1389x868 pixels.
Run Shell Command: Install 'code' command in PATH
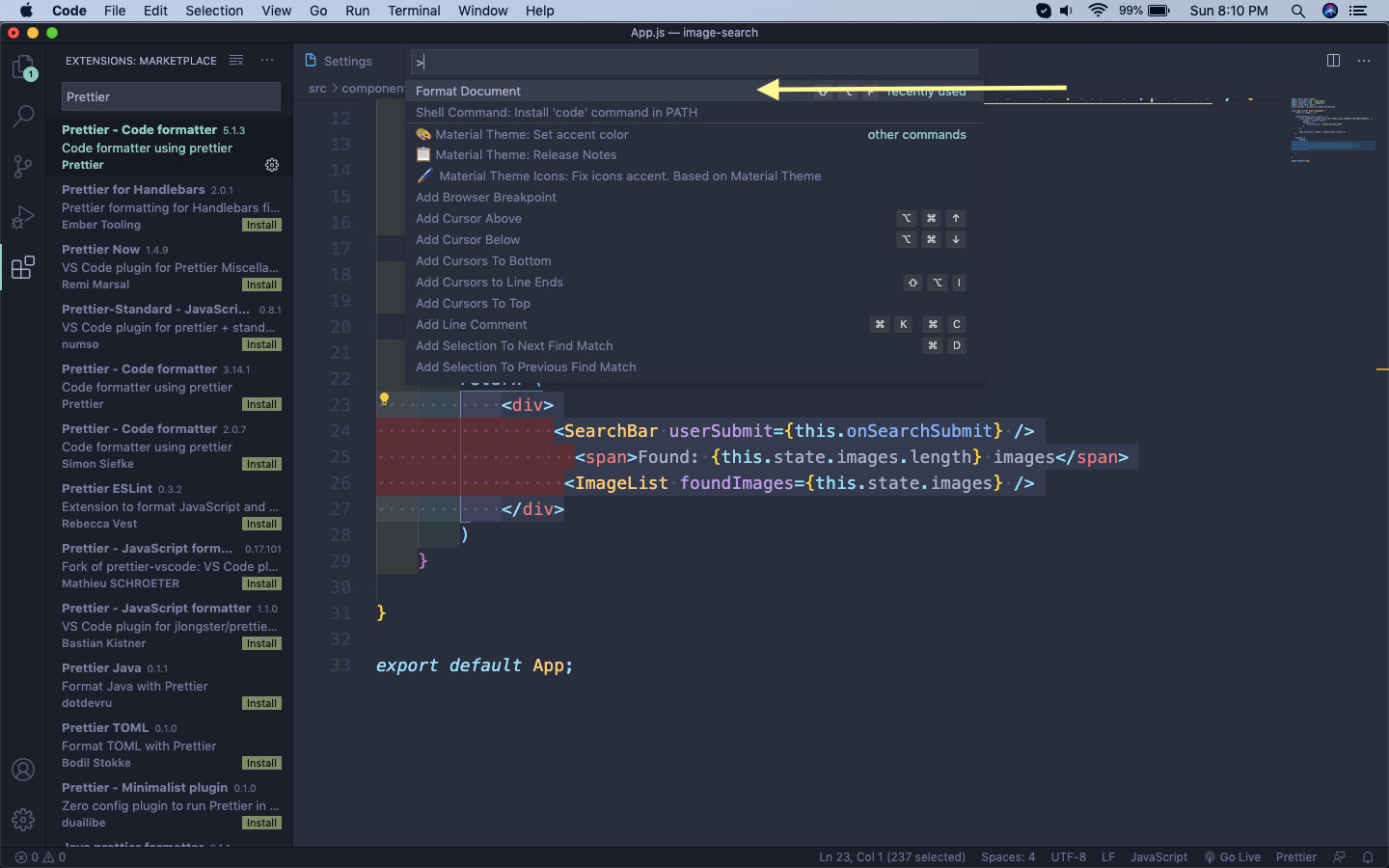[x=694, y=112]
